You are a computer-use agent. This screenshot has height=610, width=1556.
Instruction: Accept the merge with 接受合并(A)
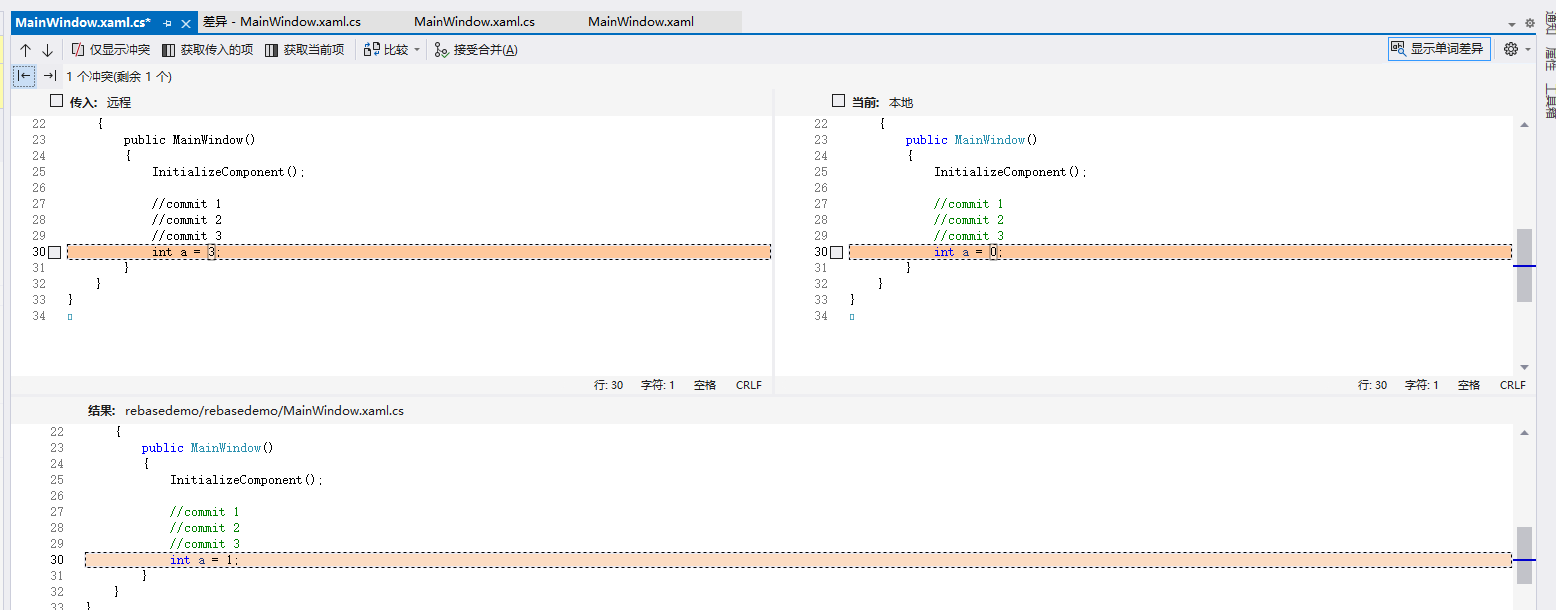476,50
